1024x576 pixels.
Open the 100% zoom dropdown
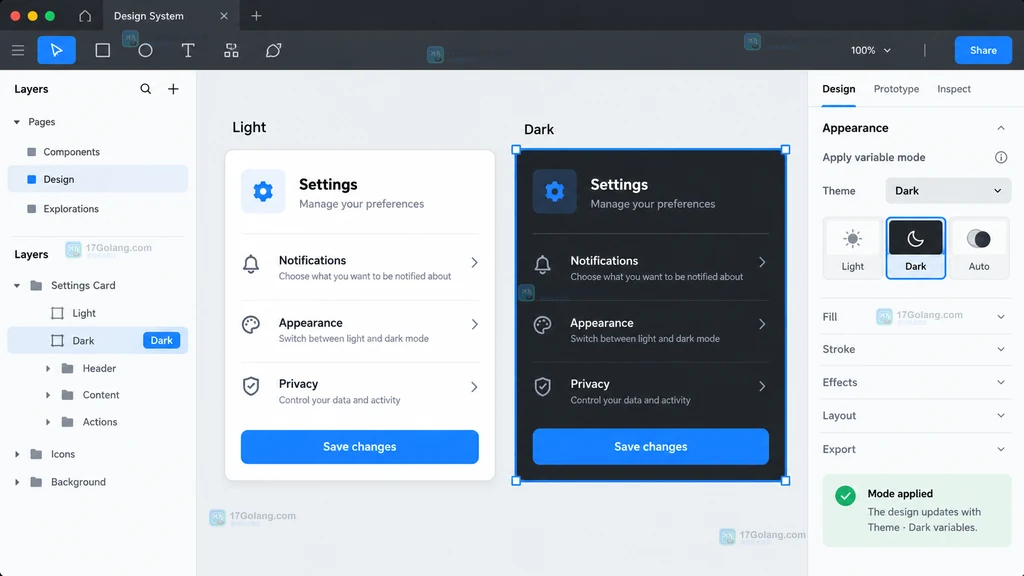point(871,50)
